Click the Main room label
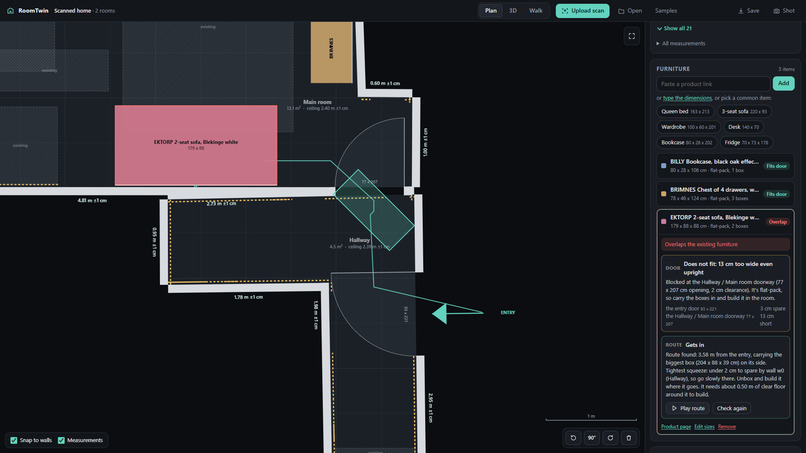The image size is (806, 453). coord(317,102)
